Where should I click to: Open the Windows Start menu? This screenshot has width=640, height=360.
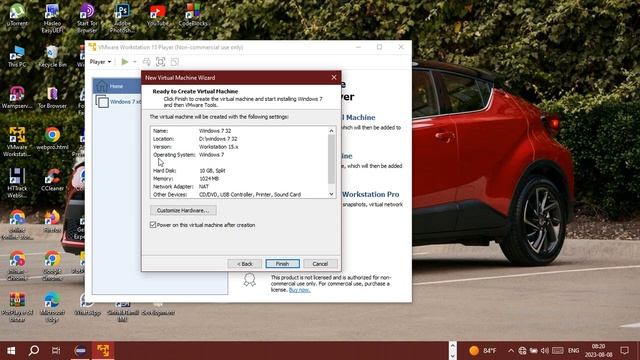[11, 350]
